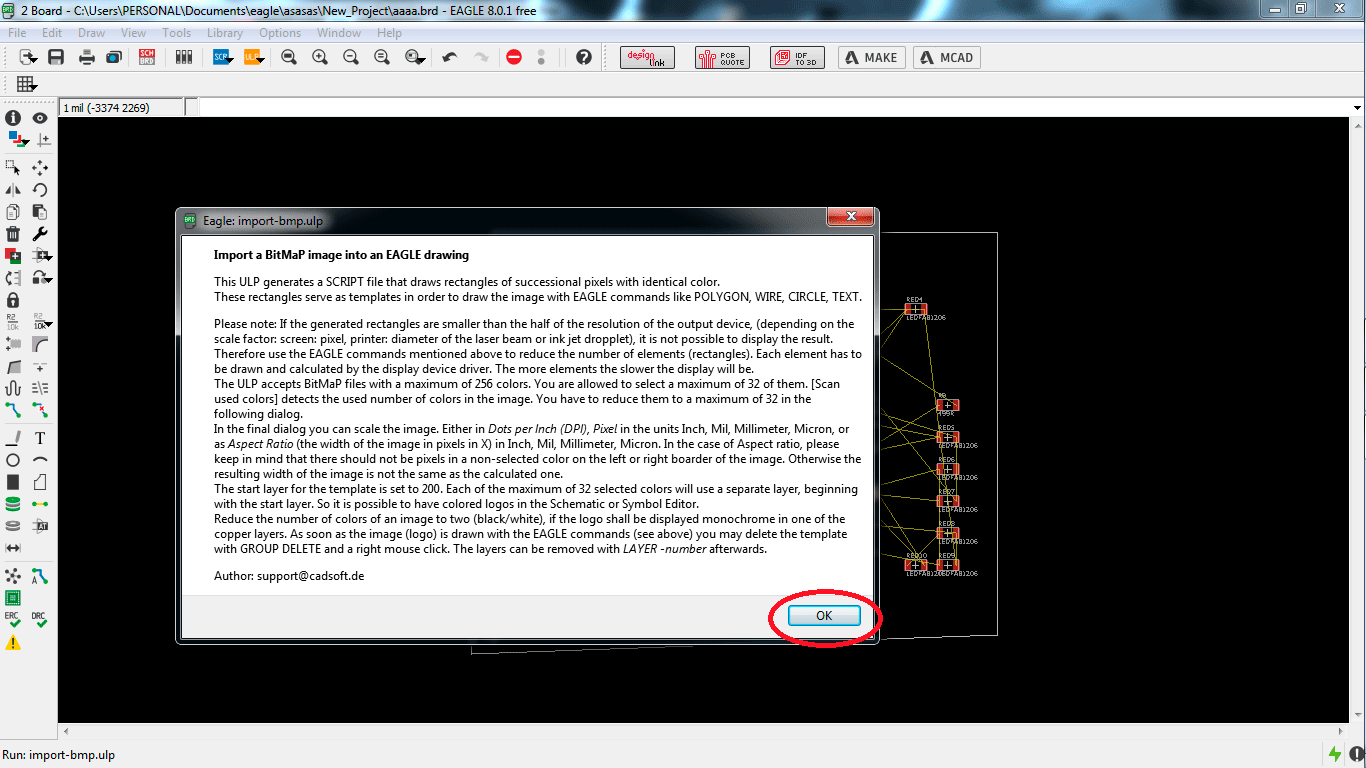Click the MAKE button
Image resolution: width=1366 pixels, height=768 pixels.
pyautogui.click(x=871, y=58)
